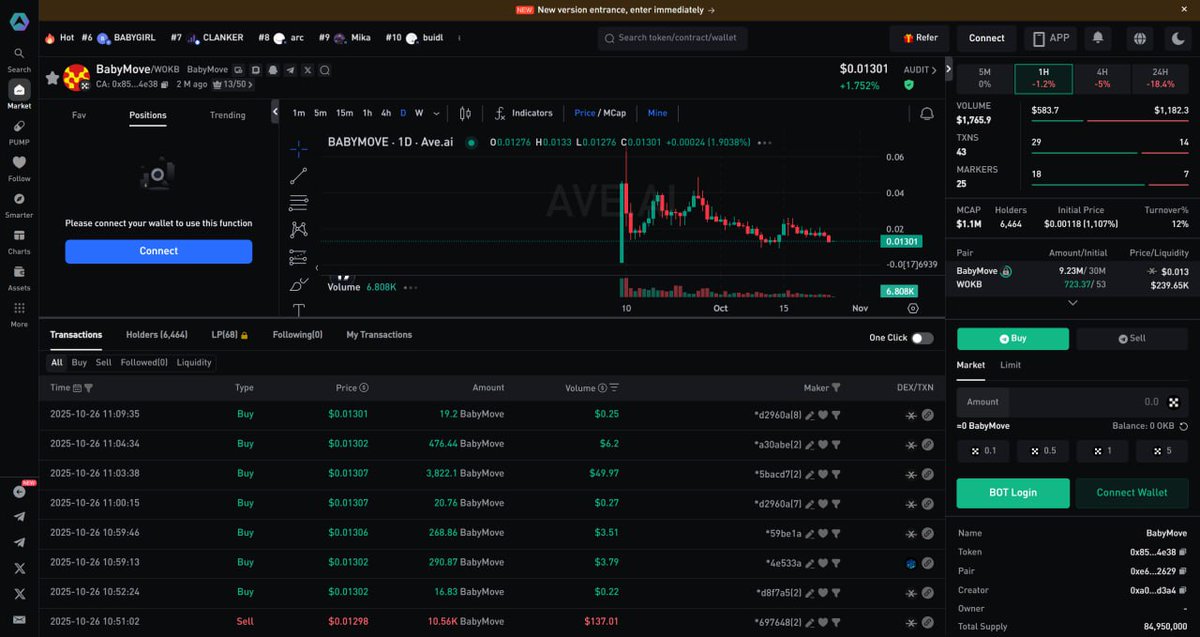Open the Charts section in sidebar

(19, 241)
